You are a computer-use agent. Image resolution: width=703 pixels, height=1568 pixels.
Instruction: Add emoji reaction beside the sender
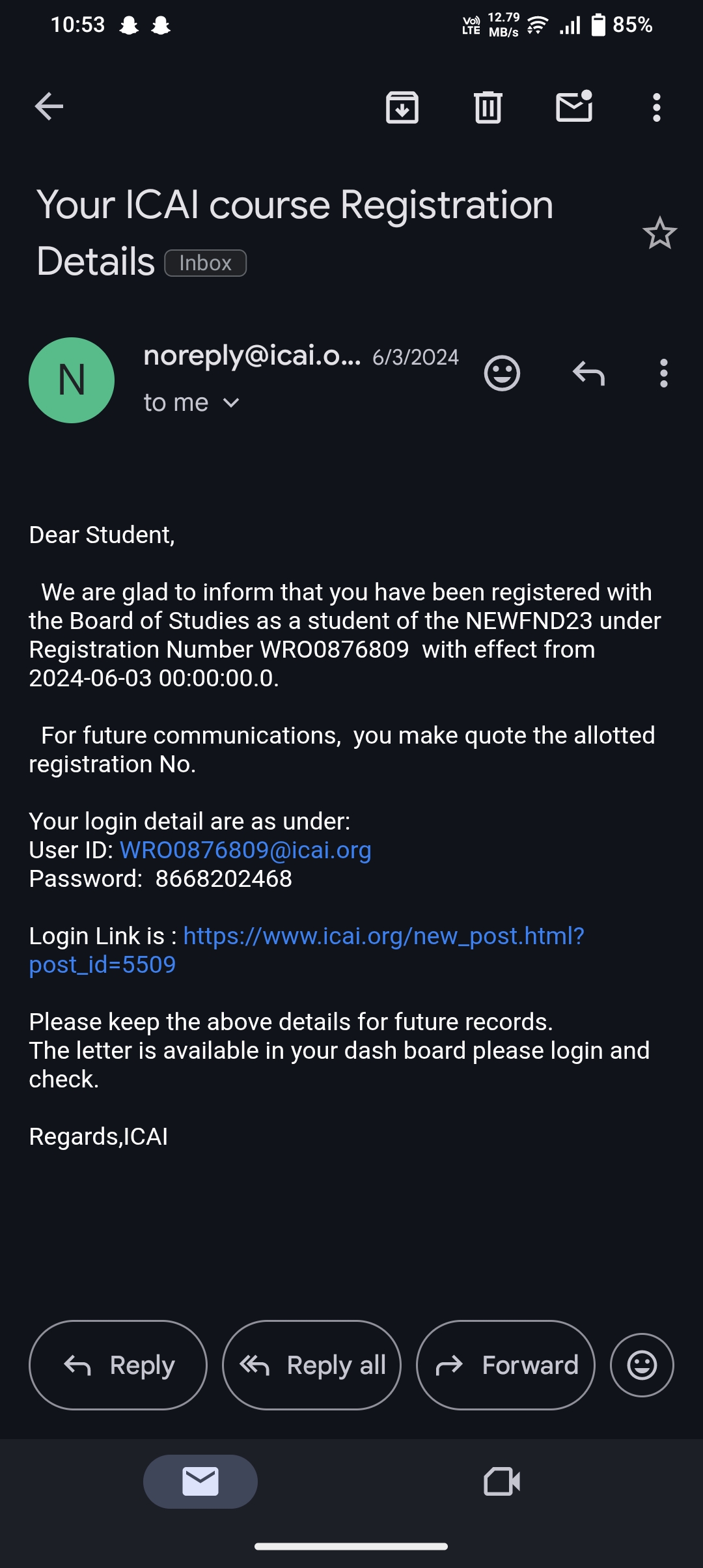point(502,374)
